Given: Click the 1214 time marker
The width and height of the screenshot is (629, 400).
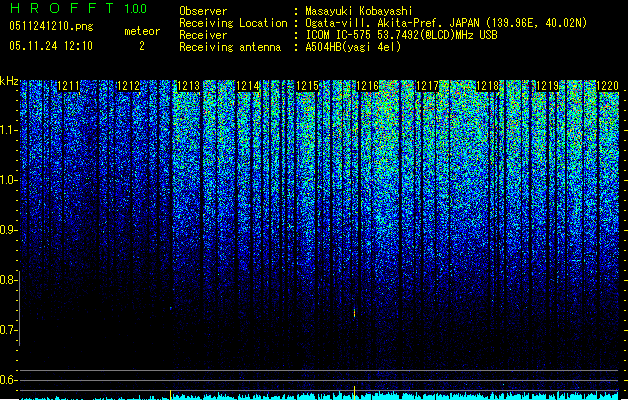Looking at the screenshot, I should click(x=248, y=86).
